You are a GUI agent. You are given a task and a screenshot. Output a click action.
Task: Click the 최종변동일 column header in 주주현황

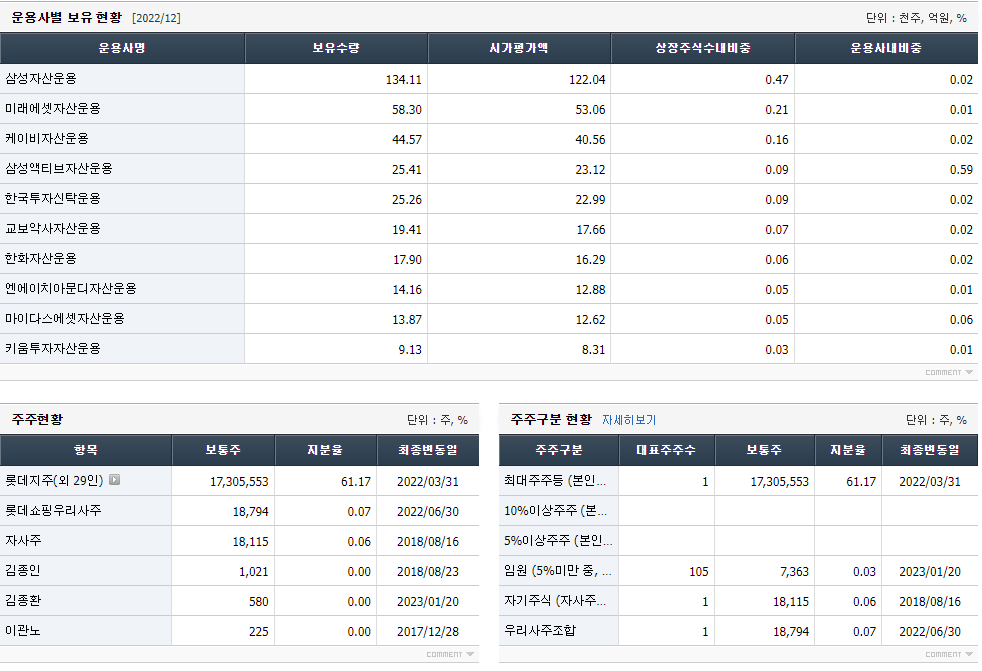coord(428,450)
